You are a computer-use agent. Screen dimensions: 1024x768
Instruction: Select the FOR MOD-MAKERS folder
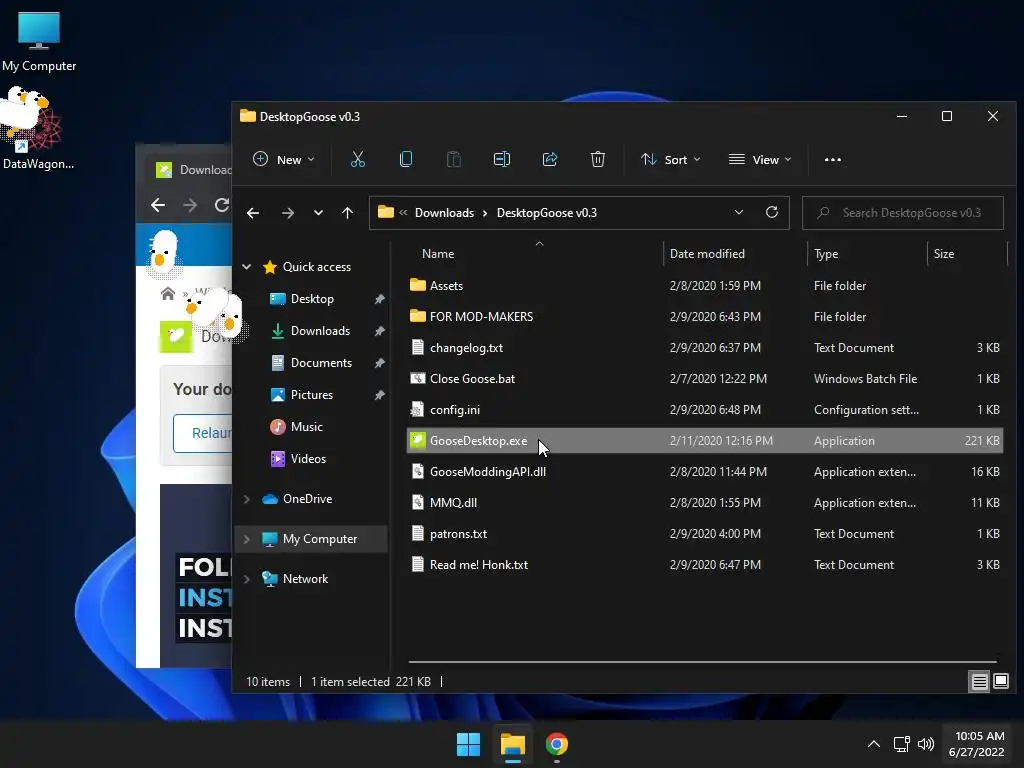pyautogui.click(x=705, y=317)
